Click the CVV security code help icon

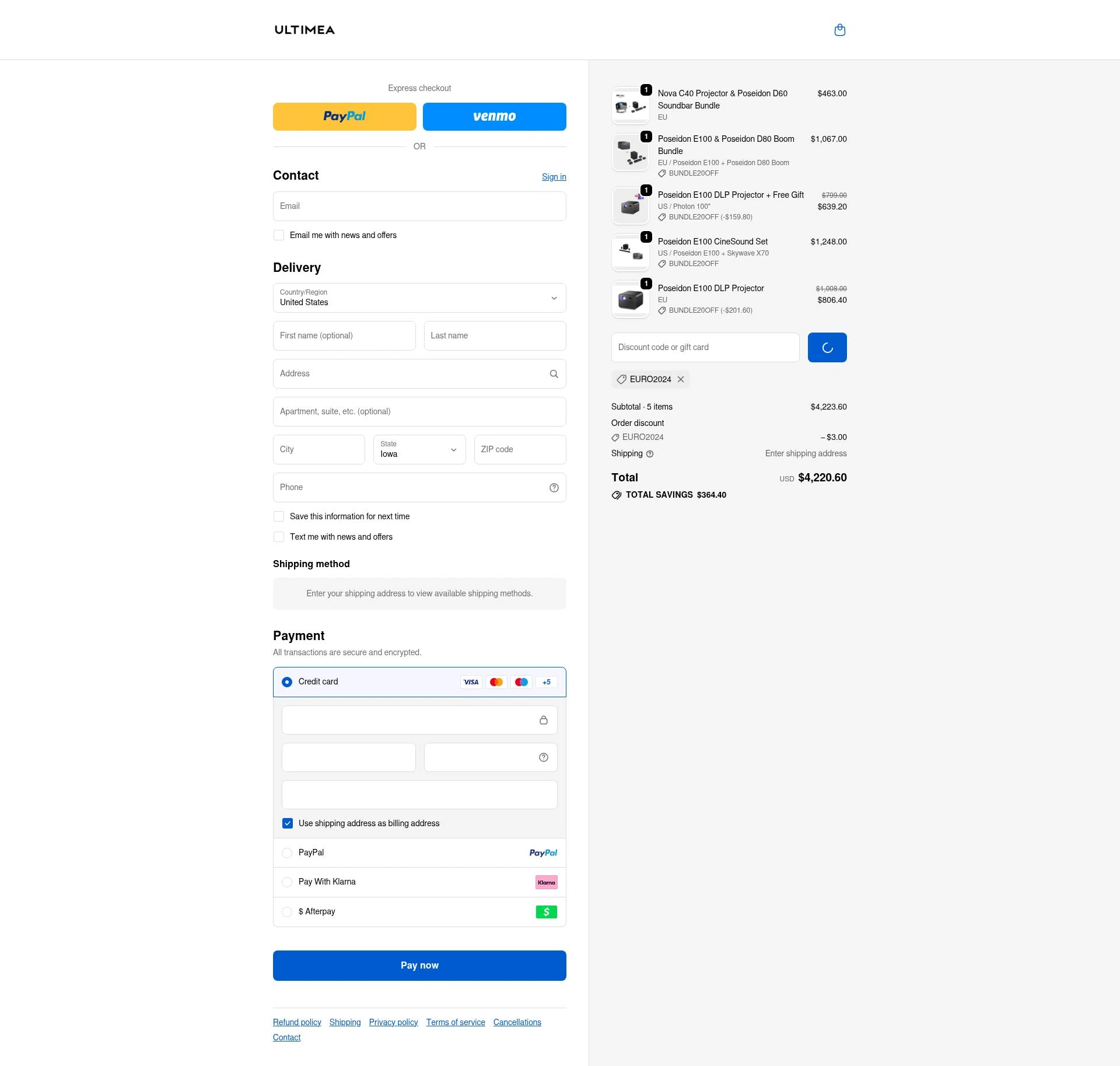[x=543, y=757]
